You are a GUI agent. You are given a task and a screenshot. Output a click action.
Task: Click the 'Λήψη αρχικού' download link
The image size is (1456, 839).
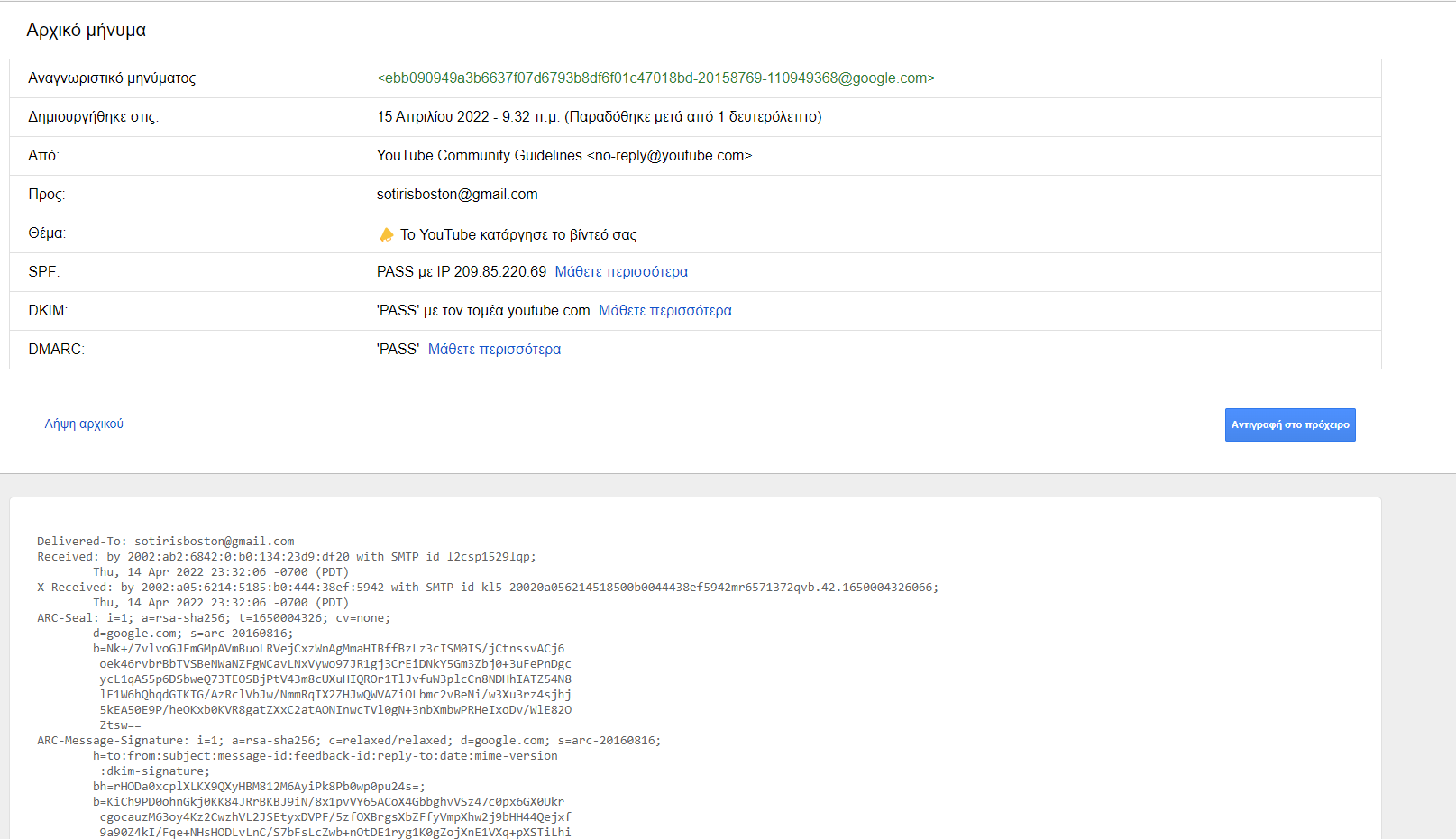pyautogui.click(x=84, y=424)
